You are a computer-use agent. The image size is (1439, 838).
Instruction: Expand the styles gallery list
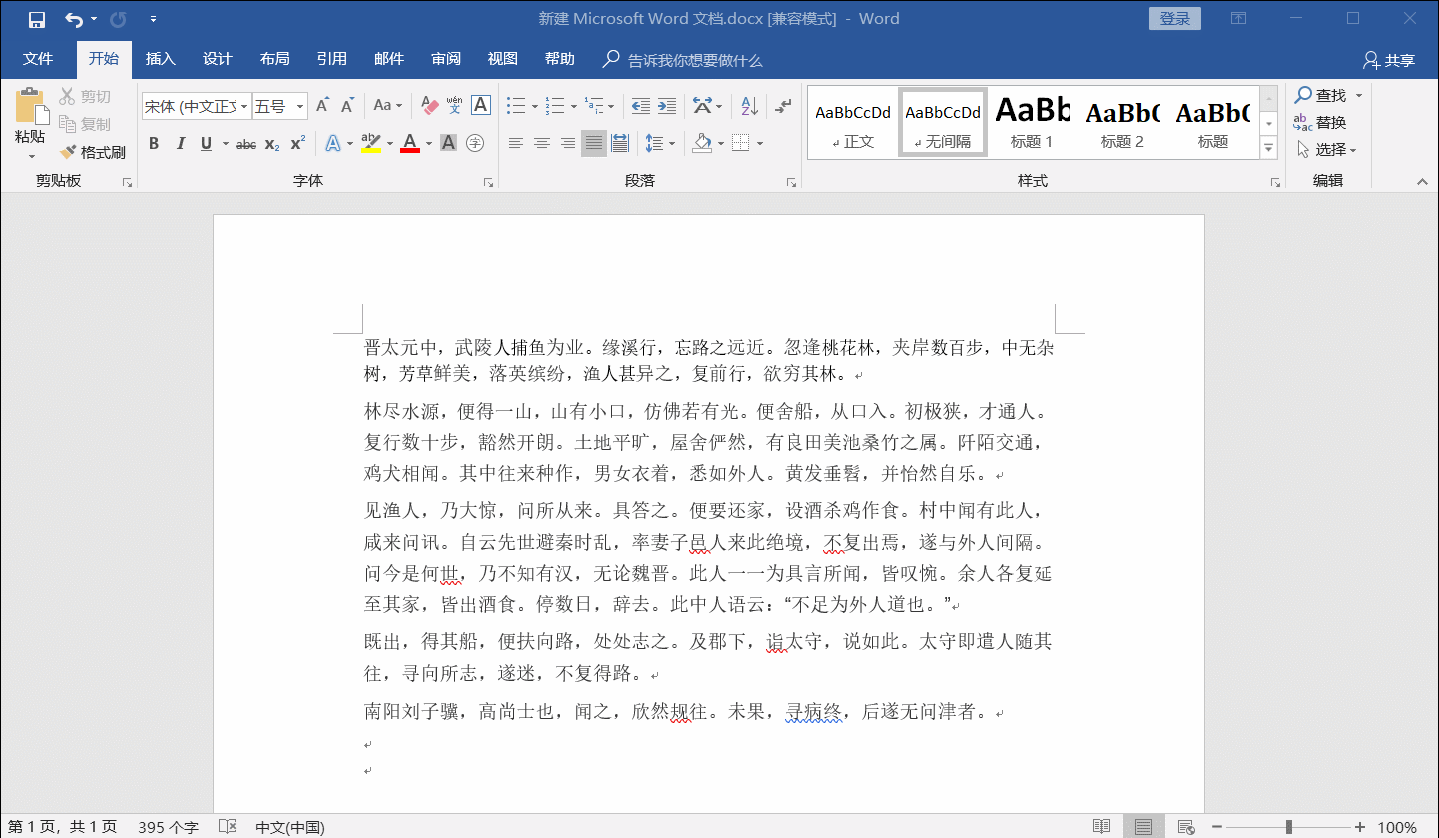pyautogui.click(x=1268, y=148)
